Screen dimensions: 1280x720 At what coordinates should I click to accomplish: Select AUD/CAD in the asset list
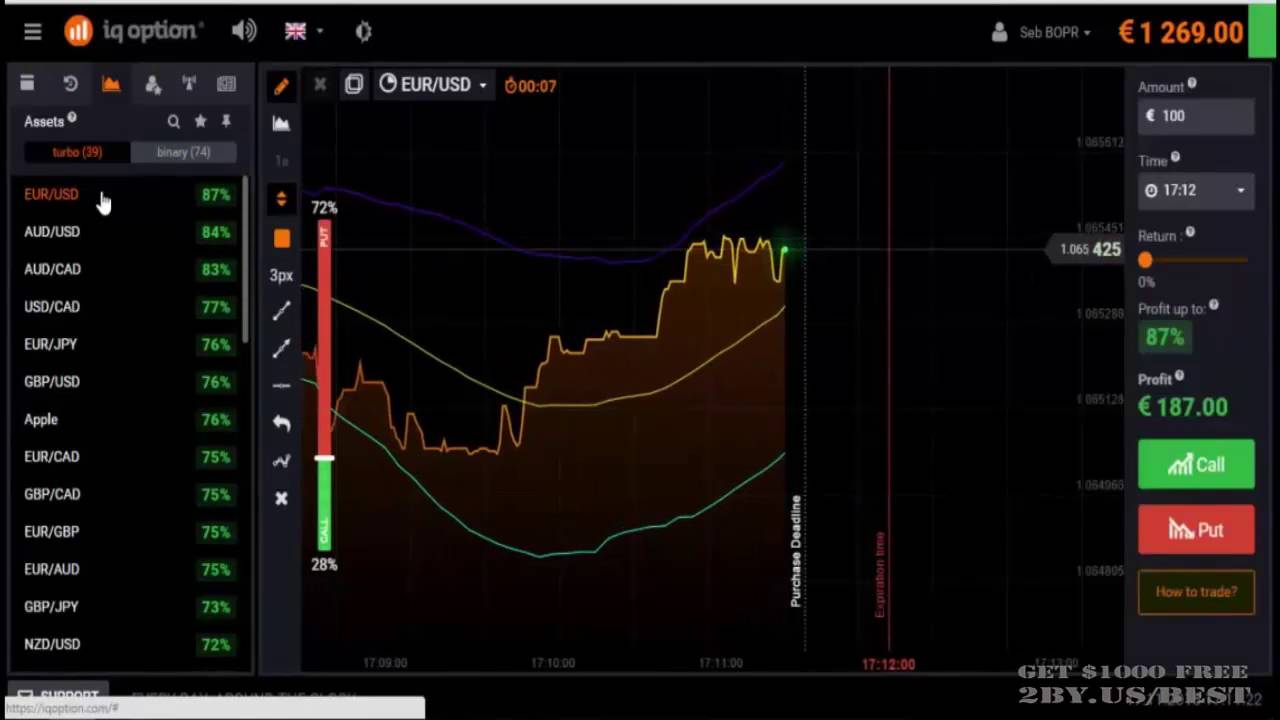[x=128, y=269]
